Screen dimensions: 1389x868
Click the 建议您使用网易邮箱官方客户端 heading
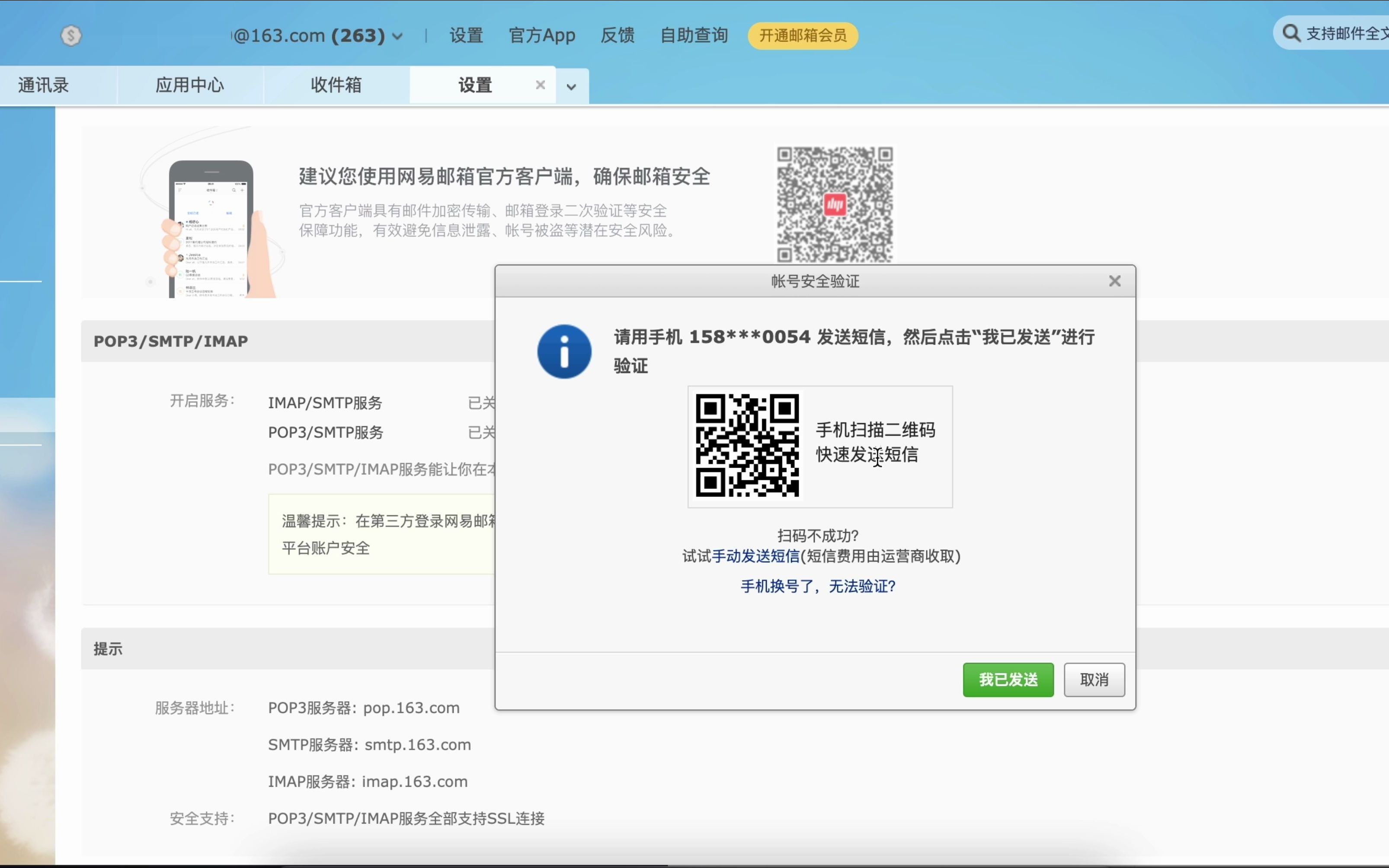504,176
